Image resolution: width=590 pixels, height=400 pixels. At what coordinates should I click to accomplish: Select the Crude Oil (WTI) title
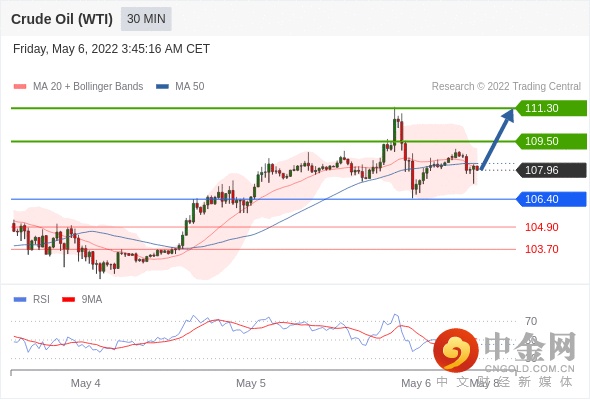pyautogui.click(x=62, y=19)
